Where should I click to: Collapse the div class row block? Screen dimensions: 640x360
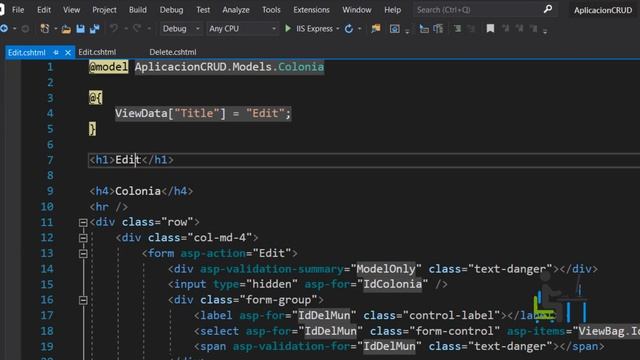tap(83, 222)
